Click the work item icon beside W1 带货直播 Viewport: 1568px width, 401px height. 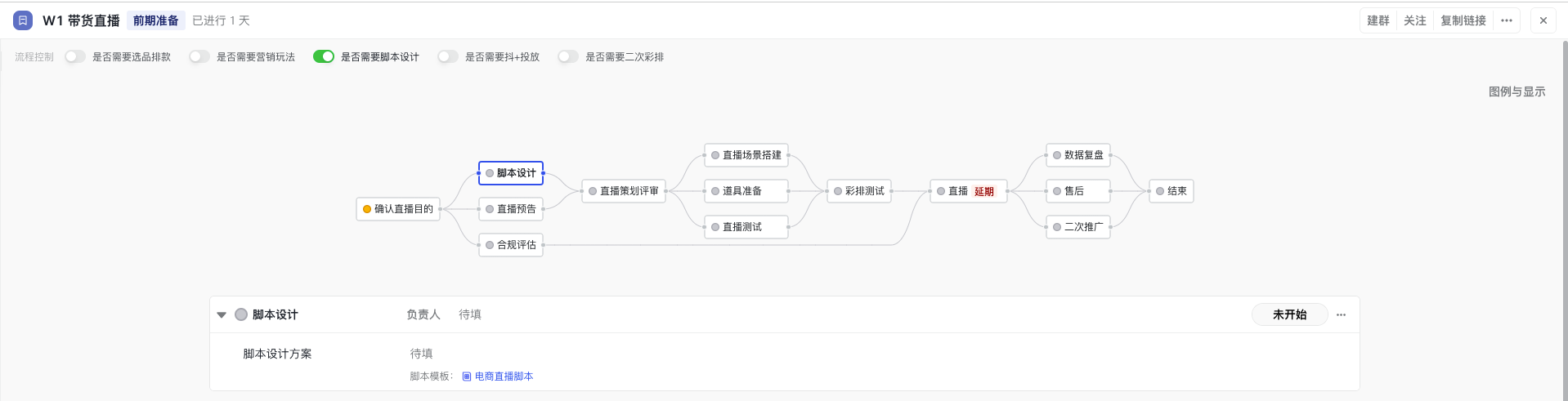[x=23, y=20]
